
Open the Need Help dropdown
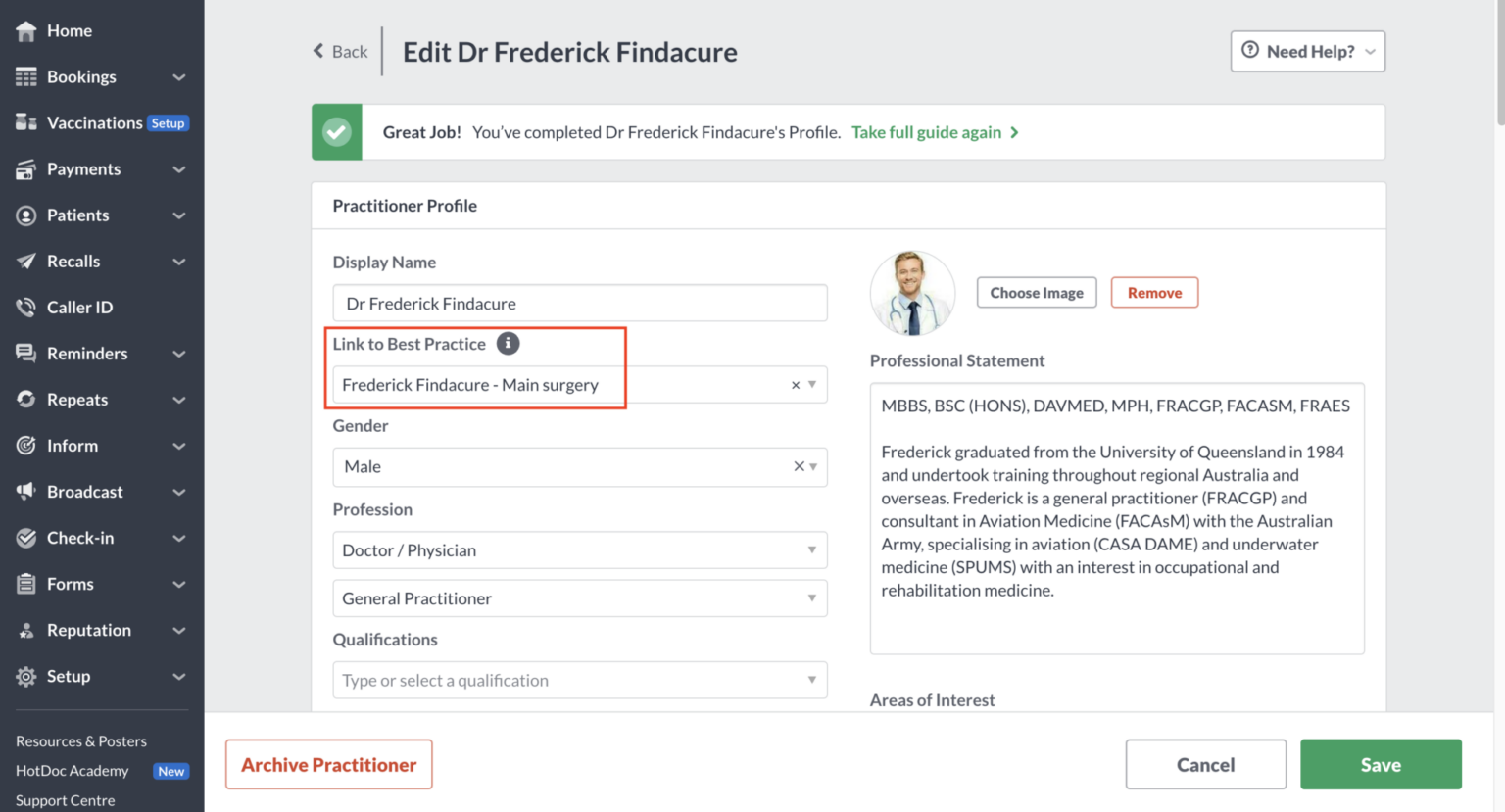coord(1307,51)
